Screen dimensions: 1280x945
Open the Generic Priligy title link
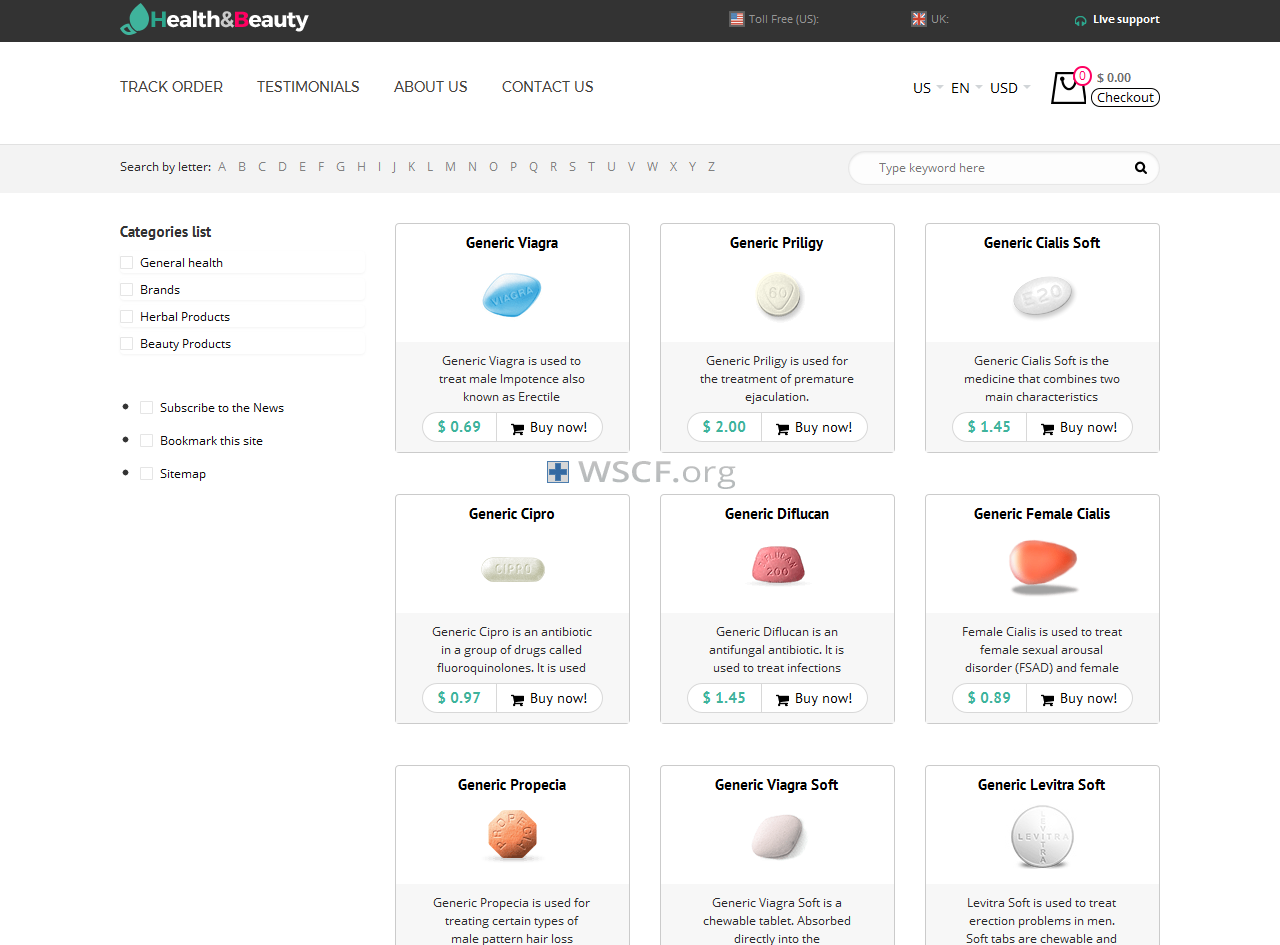pyautogui.click(x=777, y=243)
